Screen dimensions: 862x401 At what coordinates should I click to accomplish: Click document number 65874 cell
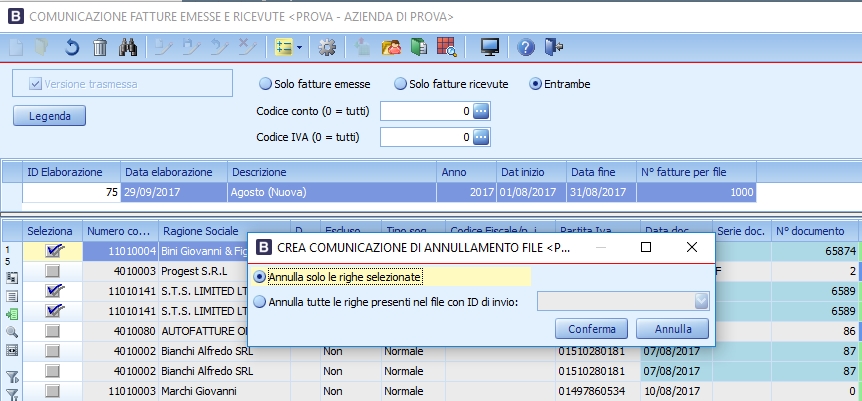(x=814, y=251)
